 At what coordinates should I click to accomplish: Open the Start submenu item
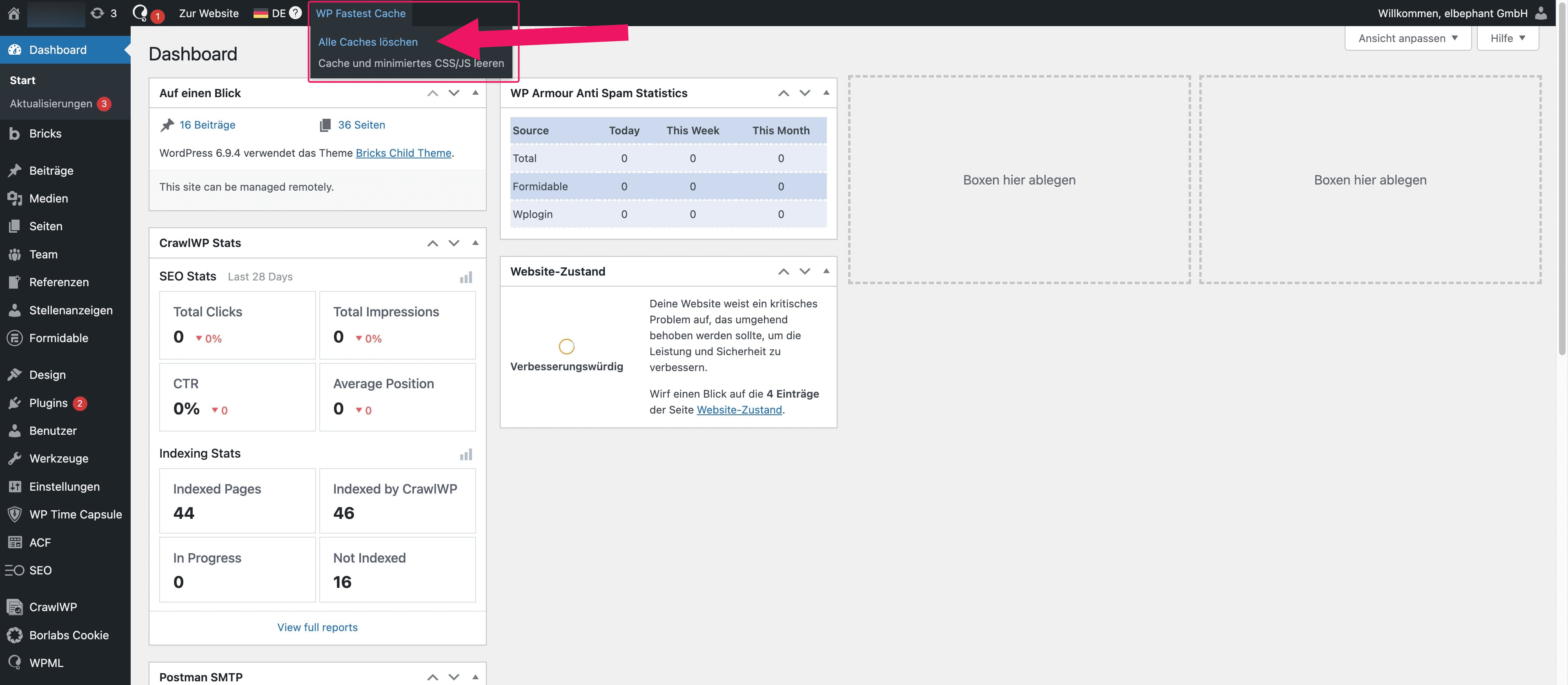[22, 80]
